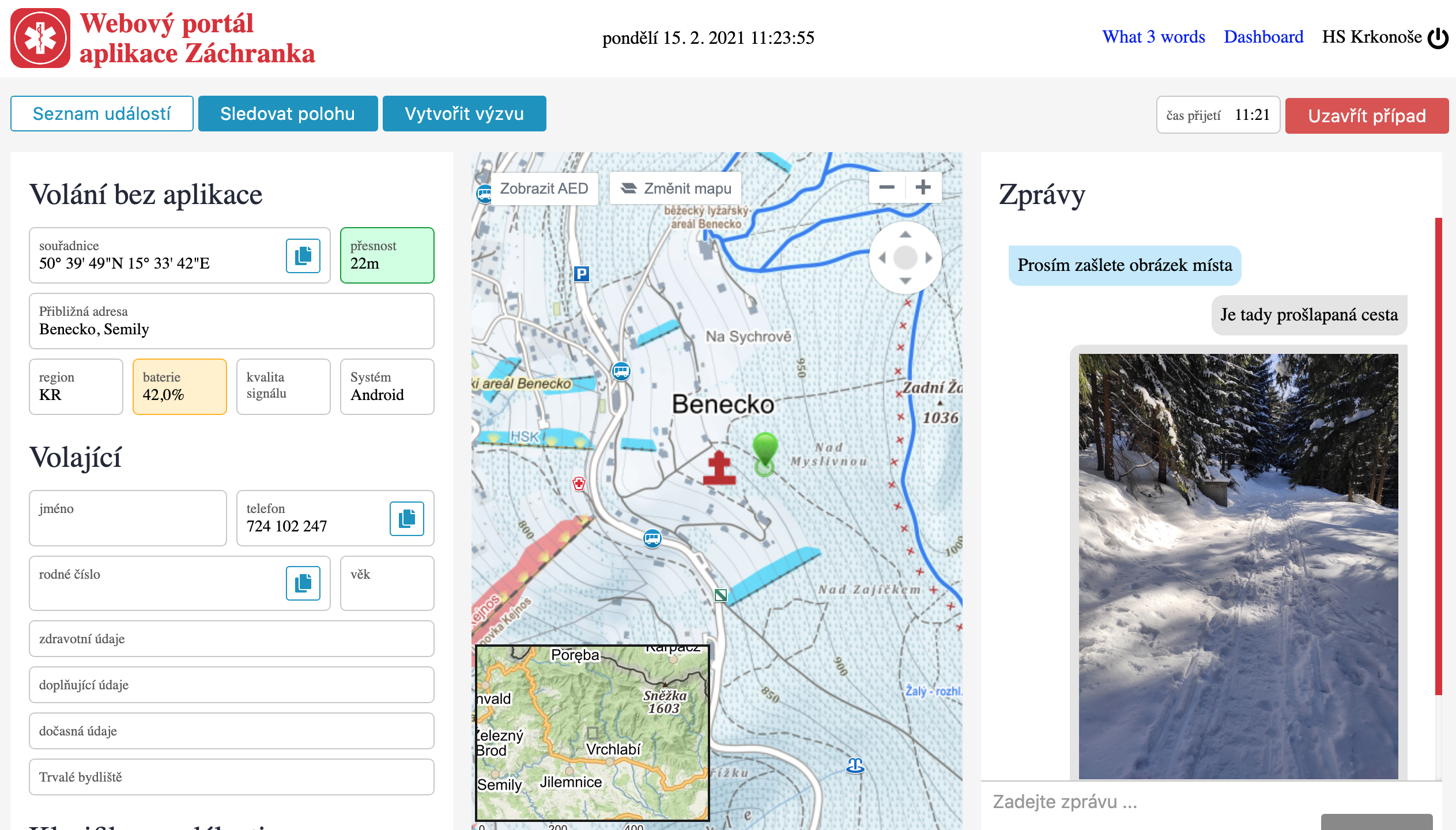Click the přesnost 22m box
1456x830 pixels.
coord(387,255)
